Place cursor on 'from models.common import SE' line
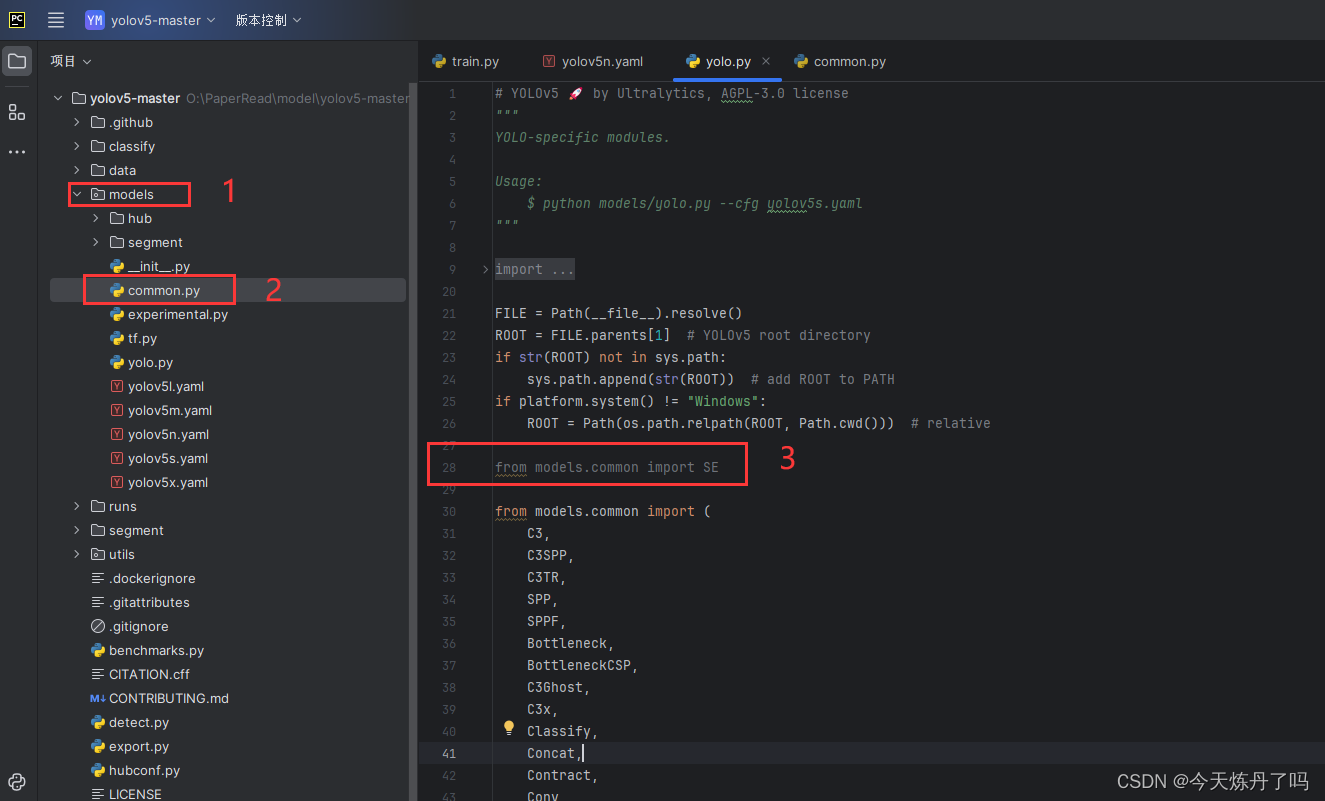 [x=606, y=467]
